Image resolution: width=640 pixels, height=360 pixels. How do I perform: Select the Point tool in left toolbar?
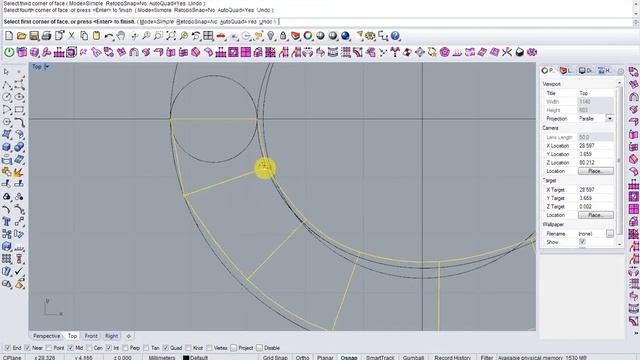[19, 72]
